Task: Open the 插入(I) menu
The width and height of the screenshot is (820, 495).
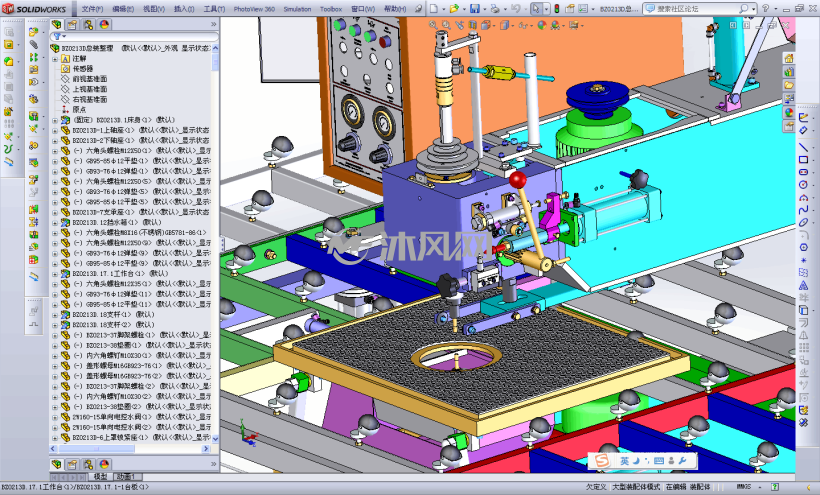Action: click(184, 9)
